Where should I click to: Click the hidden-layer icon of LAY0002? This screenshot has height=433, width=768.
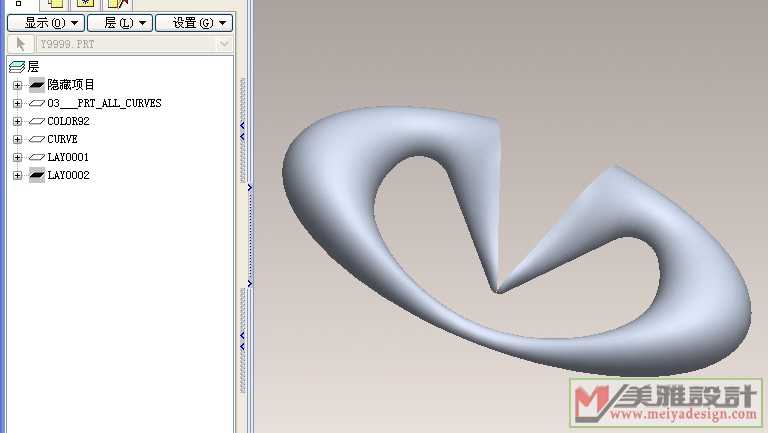point(37,175)
